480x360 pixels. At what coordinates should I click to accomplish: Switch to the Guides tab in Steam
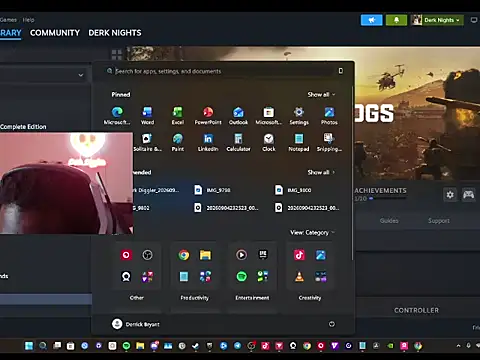(x=389, y=221)
